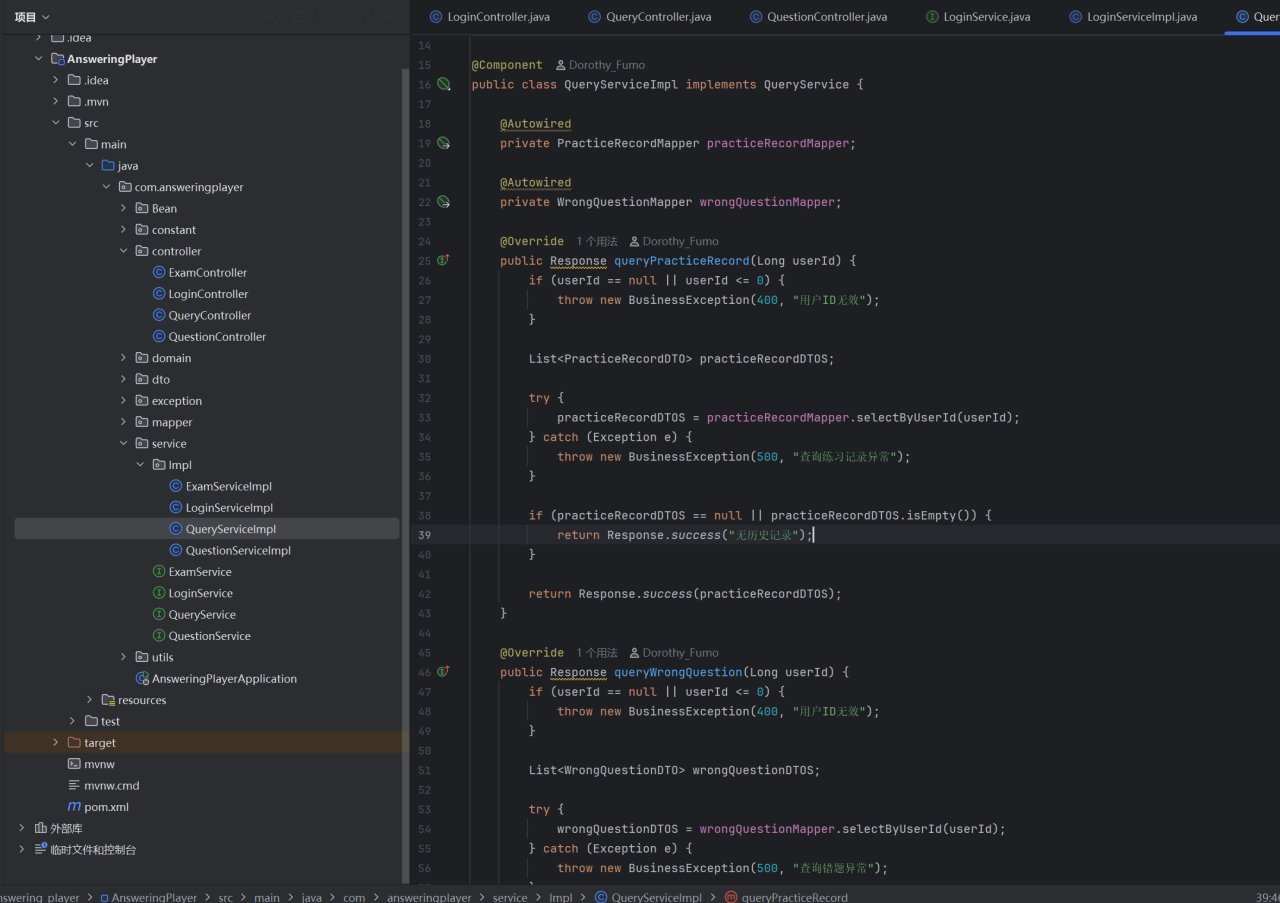Switch to QuestionController.java tab
The image size is (1280, 903).
pyautogui.click(x=818, y=17)
